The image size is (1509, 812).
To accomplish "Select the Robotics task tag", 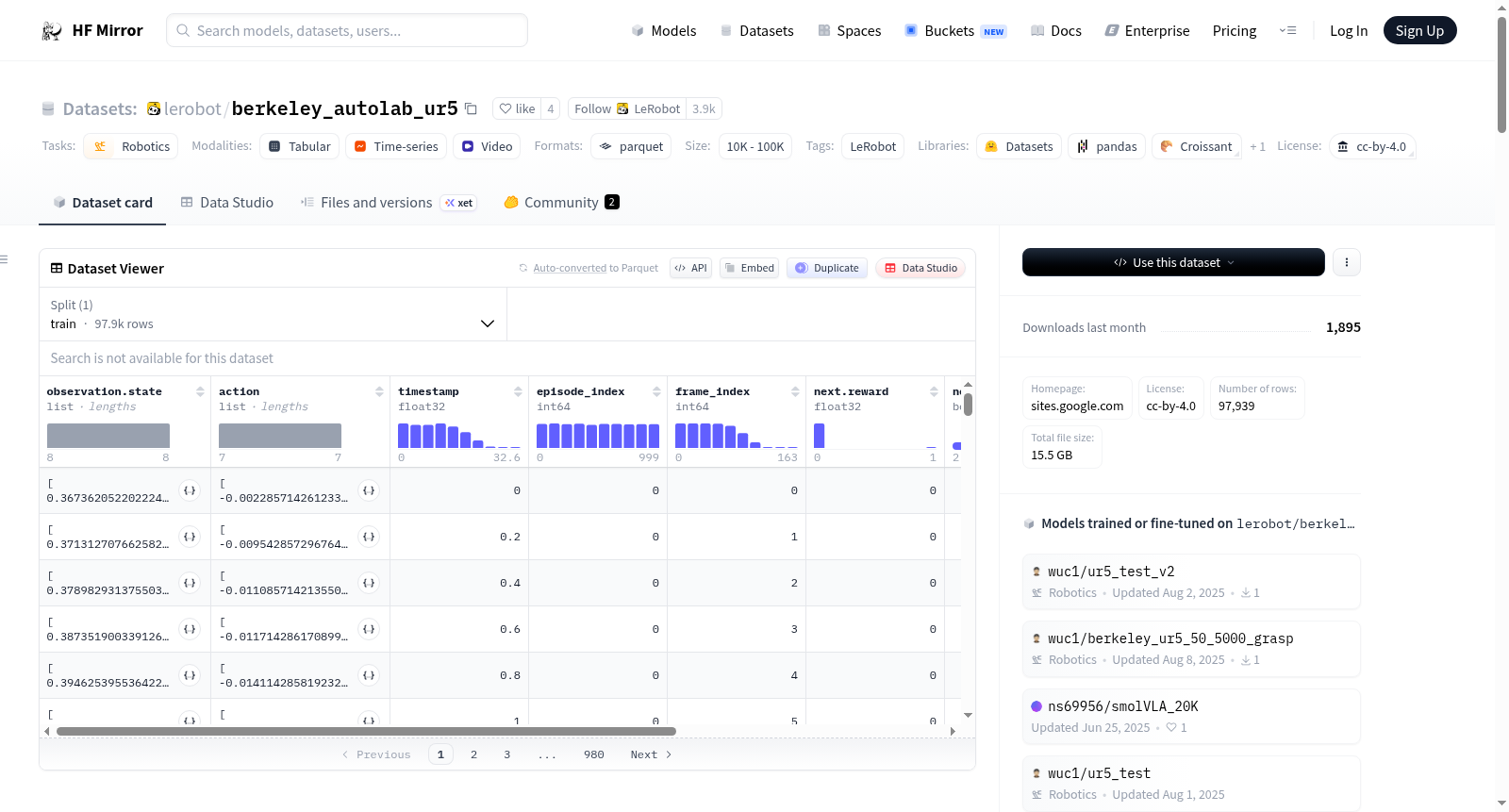I will (x=131, y=146).
